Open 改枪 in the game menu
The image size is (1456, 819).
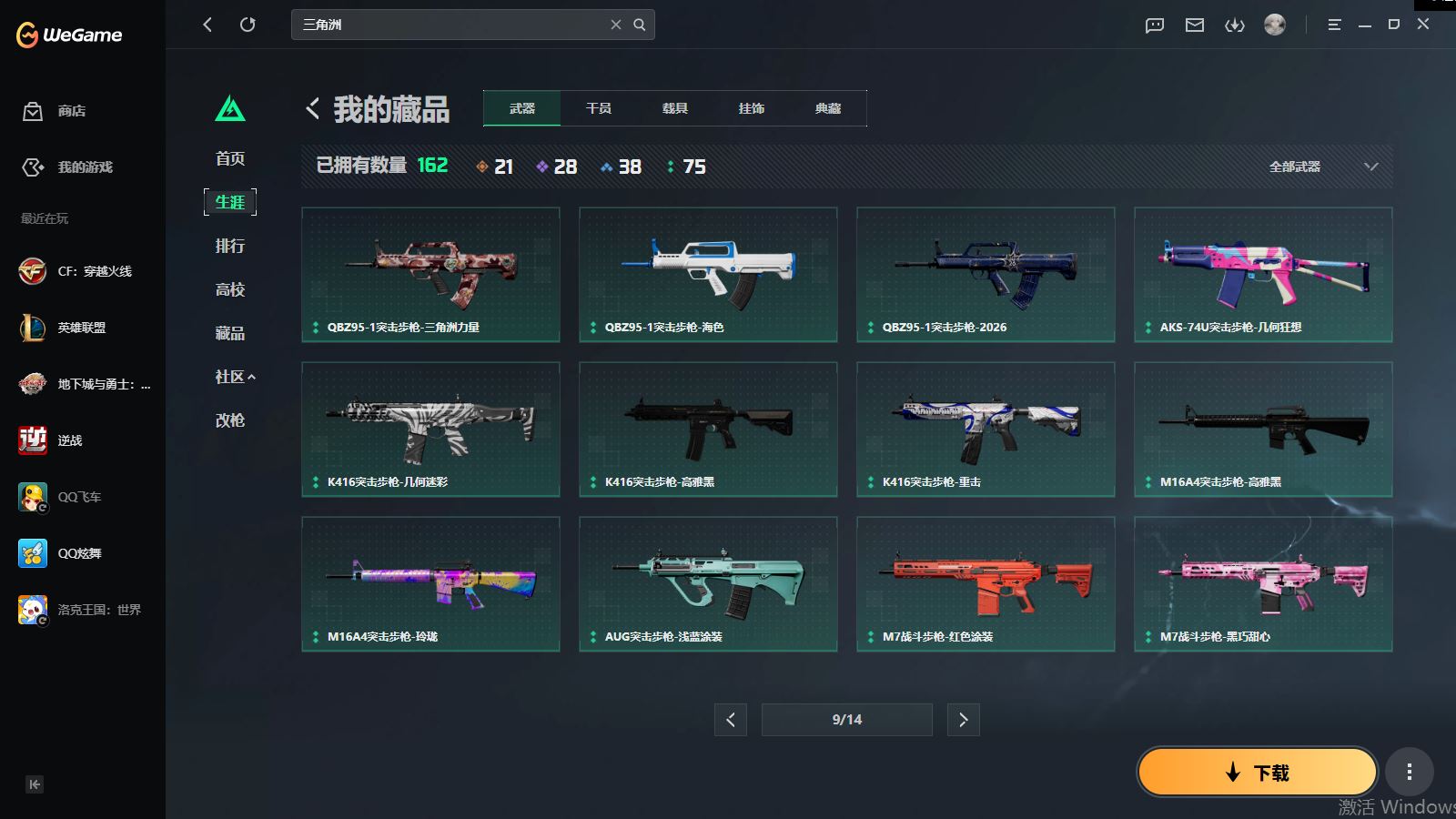point(230,420)
